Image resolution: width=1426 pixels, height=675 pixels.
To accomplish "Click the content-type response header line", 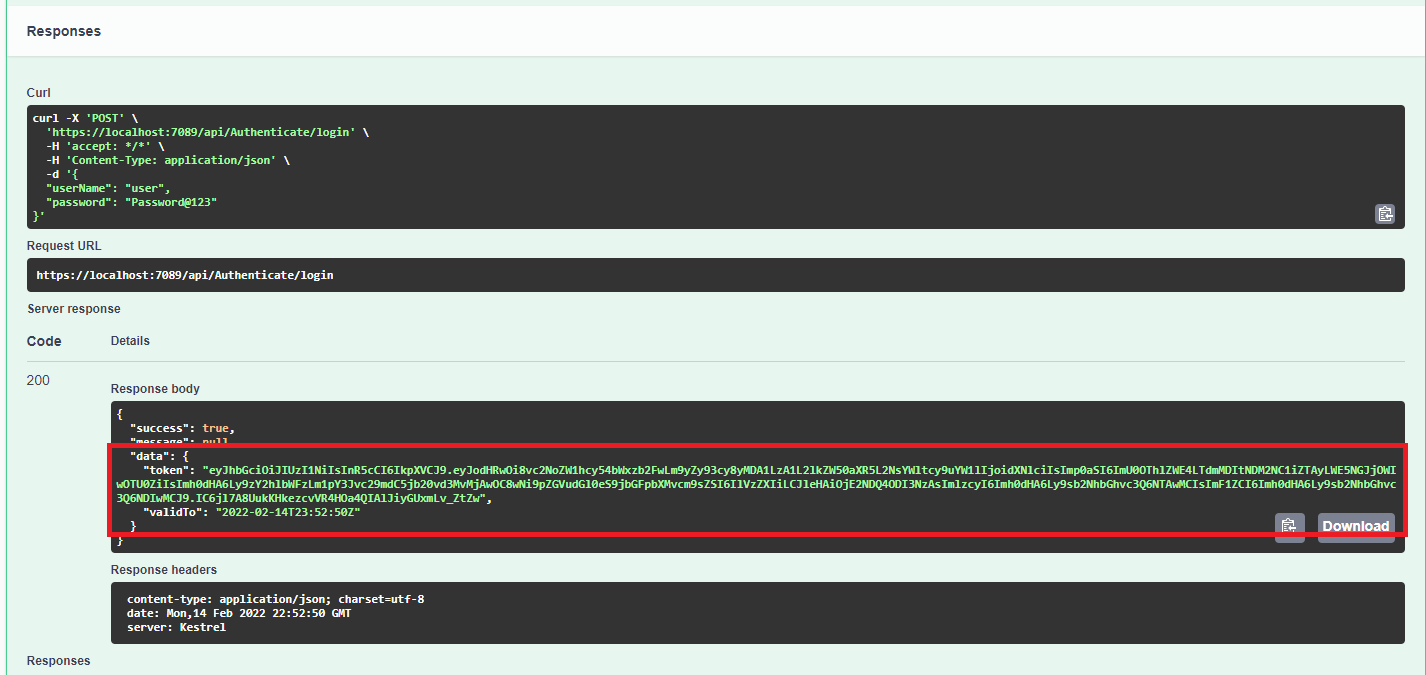I will coord(275,599).
